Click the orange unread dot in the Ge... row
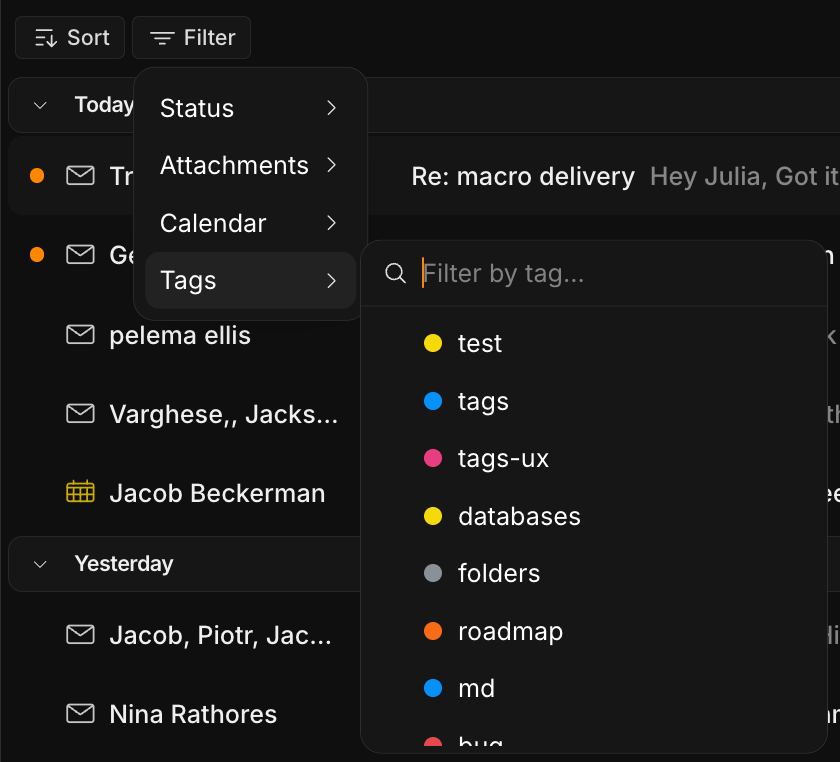The width and height of the screenshot is (840, 762). pos(37,255)
